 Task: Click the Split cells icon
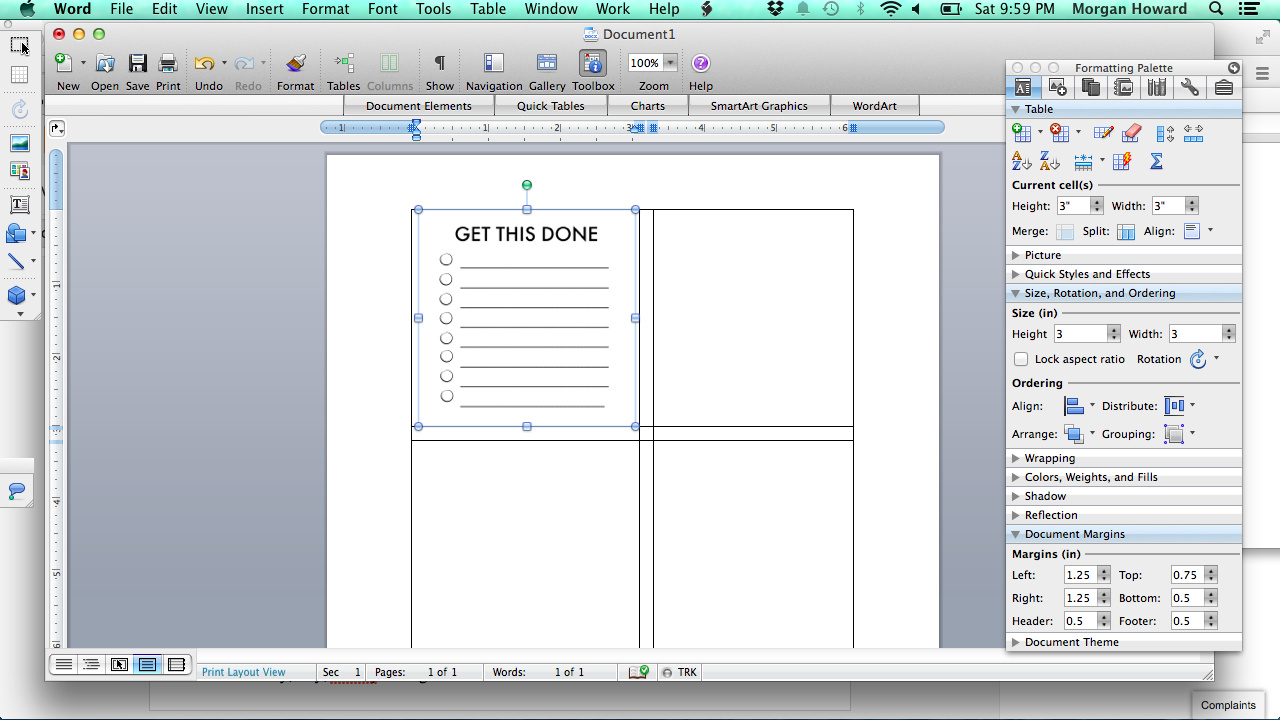click(x=1126, y=232)
